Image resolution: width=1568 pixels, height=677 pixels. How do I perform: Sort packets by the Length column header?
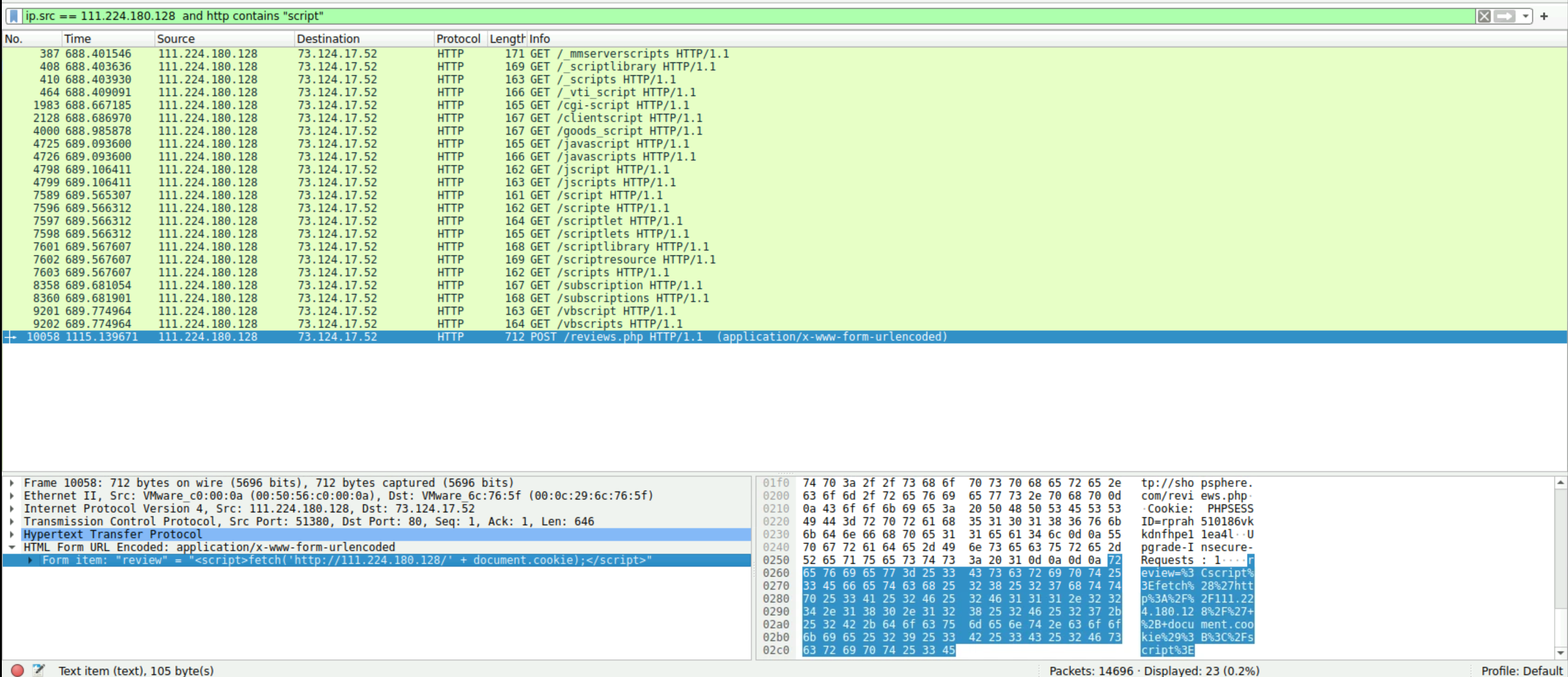(507, 39)
